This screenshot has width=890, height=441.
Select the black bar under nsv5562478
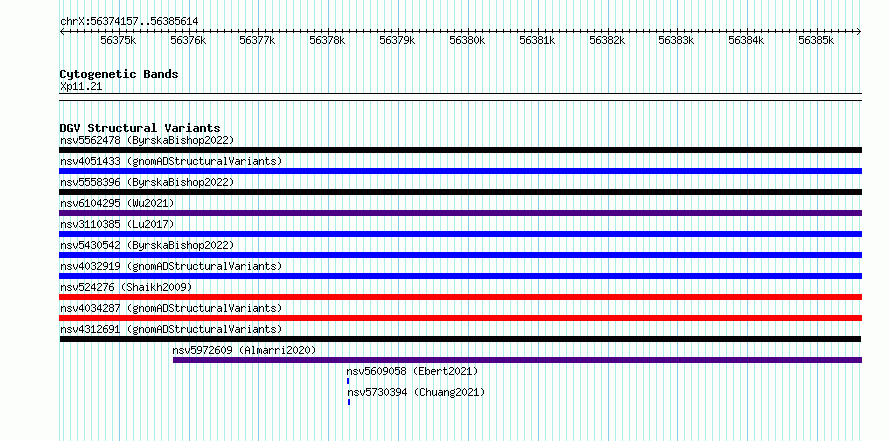(461, 150)
